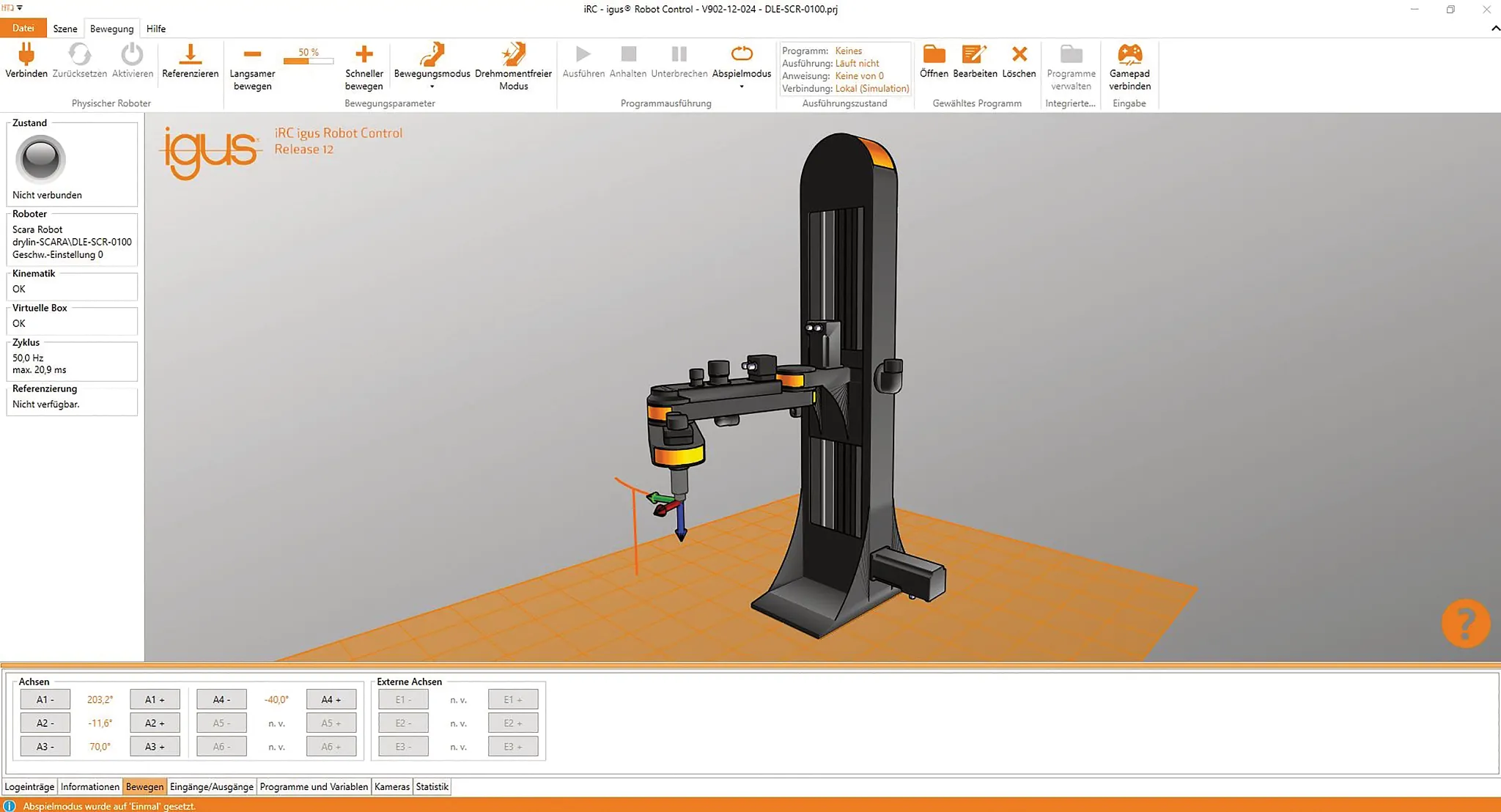1501x812 pixels.
Task: Open the orange help question mark
Action: coord(1465,624)
